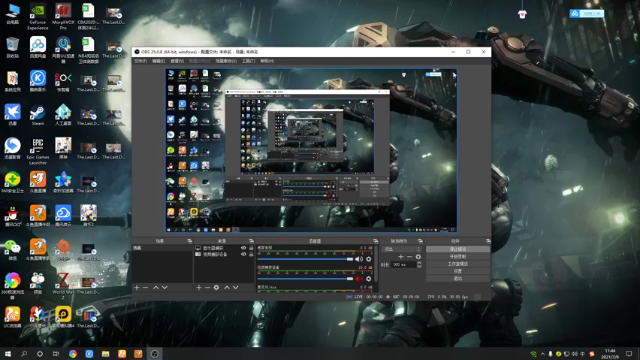Click the transition duration stepper arrows
This screenshot has width=640, height=360.
click(419, 264)
